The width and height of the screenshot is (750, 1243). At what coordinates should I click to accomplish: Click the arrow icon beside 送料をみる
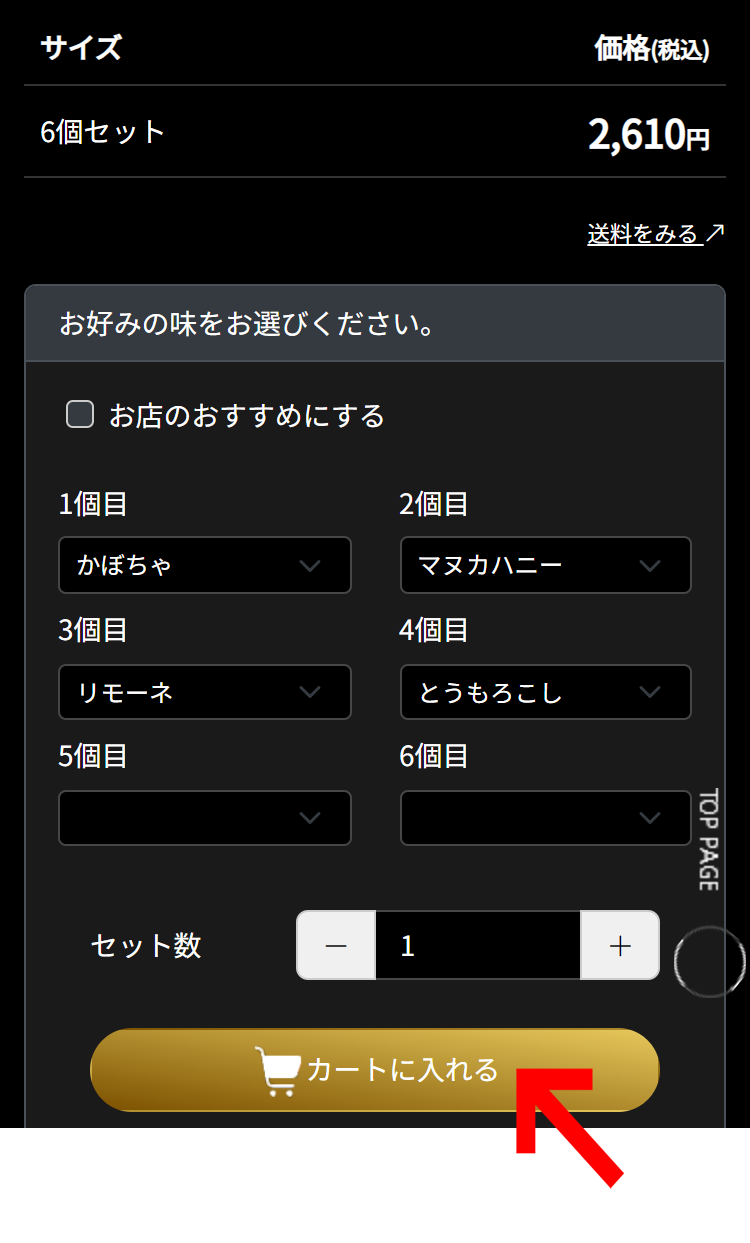pos(714,233)
